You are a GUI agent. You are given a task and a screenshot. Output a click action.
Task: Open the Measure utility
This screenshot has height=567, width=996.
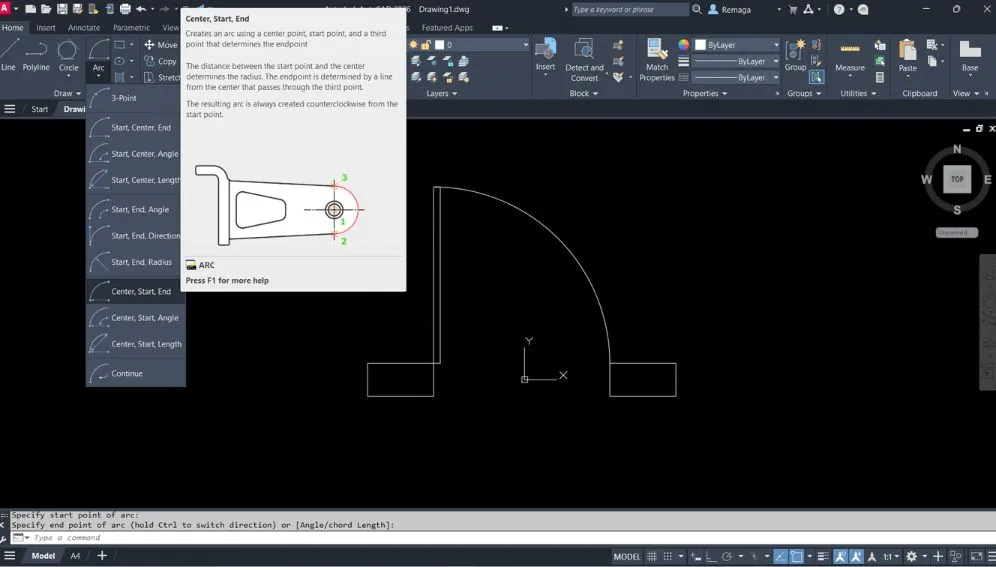850,55
